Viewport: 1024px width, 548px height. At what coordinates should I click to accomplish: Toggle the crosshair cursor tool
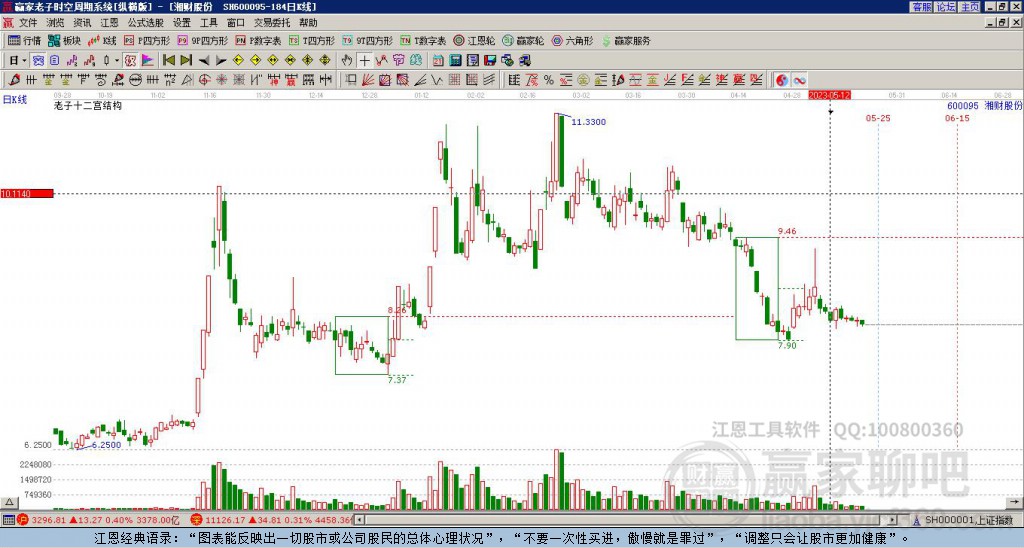pyautogui.click(x=364, y=61)
